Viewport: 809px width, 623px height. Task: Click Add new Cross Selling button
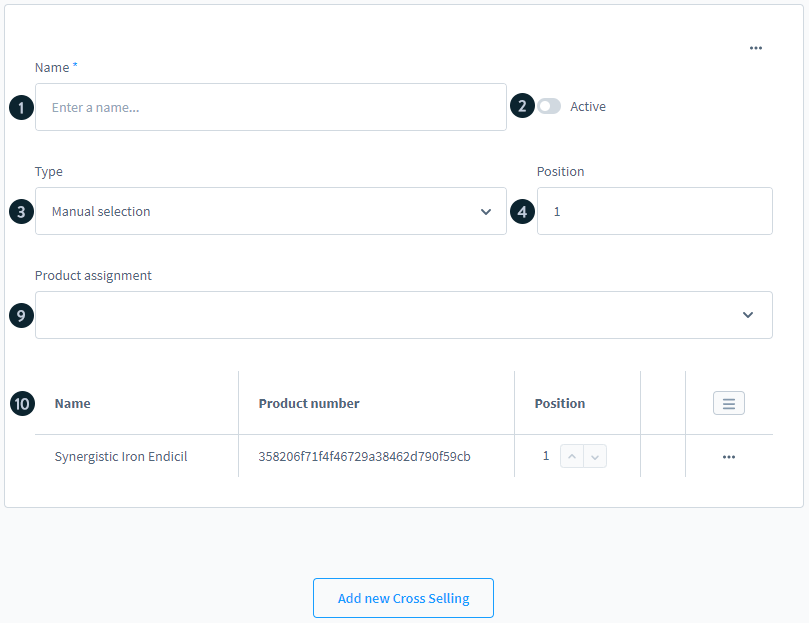click(x=403, y=598)
